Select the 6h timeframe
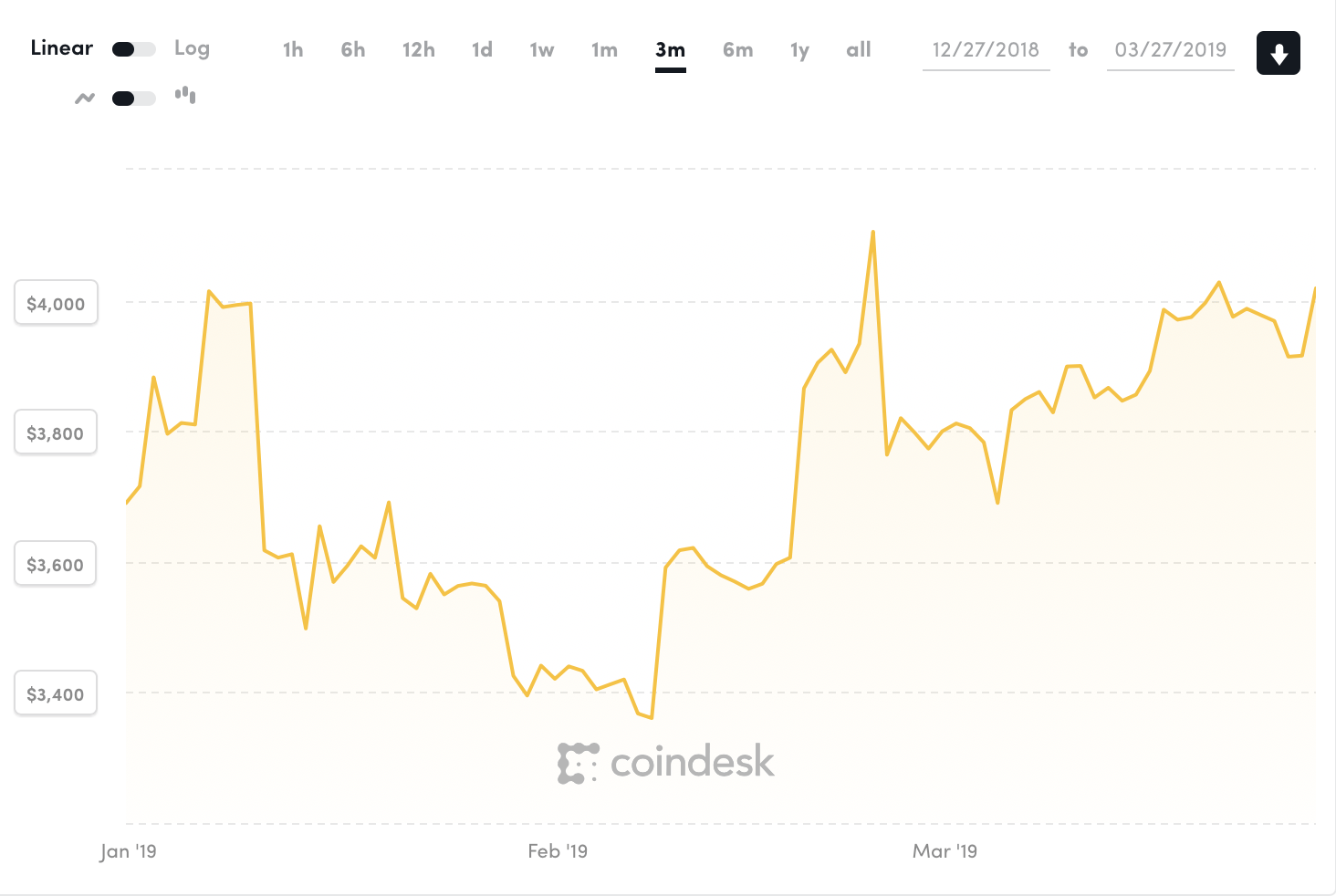The image size is (1336, 896). (352, 50)
